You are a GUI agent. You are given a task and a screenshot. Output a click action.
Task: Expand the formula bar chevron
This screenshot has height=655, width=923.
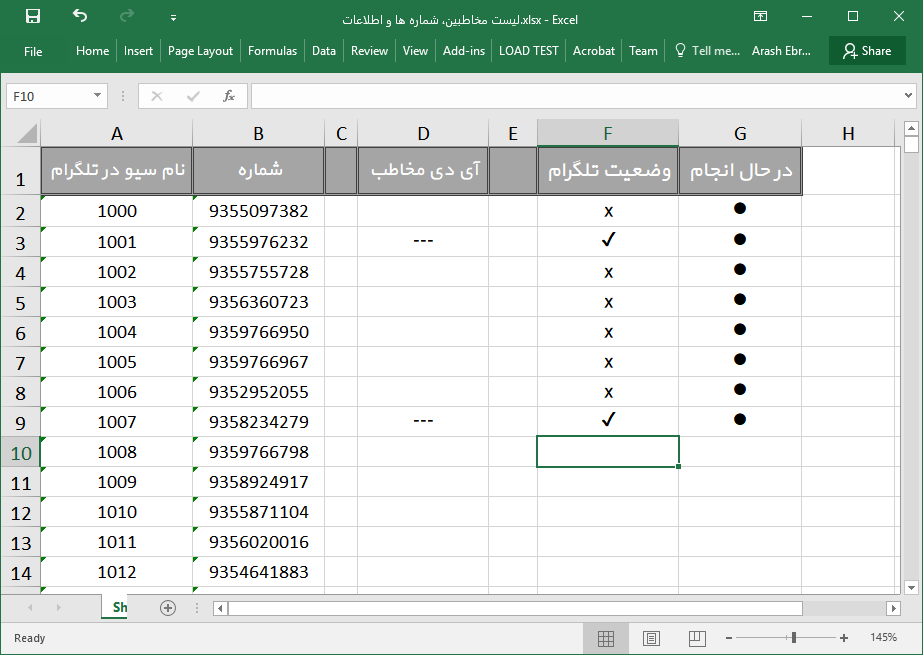[x=908, y=95]
